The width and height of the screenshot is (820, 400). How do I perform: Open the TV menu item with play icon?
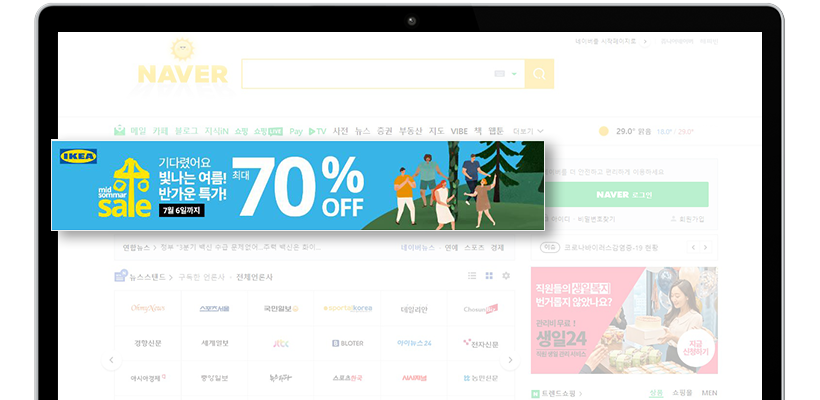(x=317, y=131)
